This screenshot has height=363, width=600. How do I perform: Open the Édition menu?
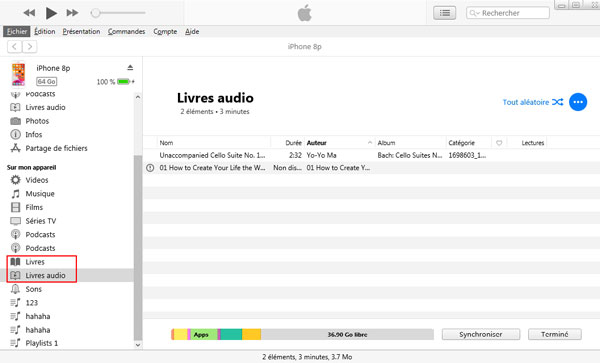45,31
